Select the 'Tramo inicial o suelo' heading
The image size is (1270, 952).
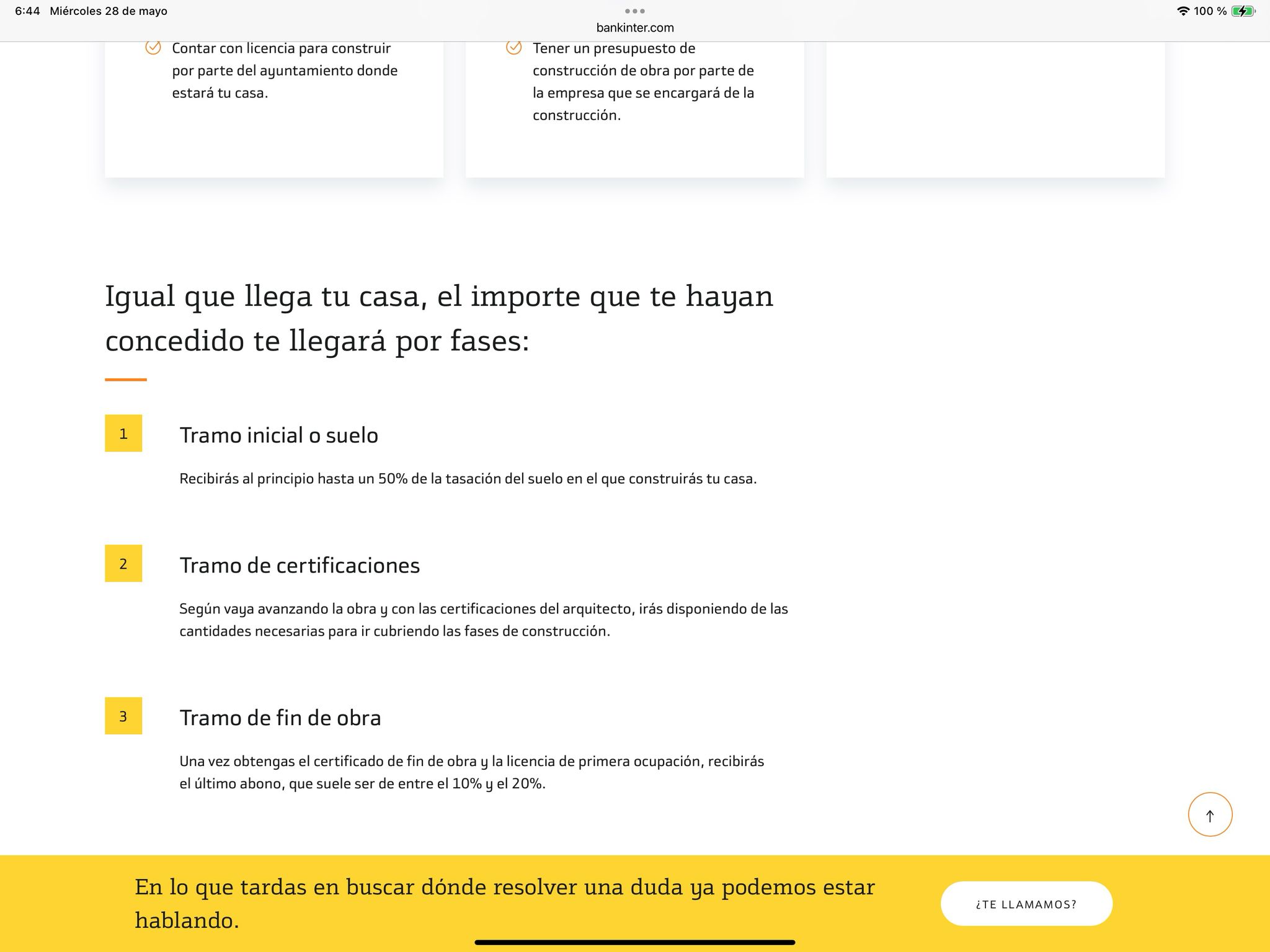tap(278, 435)
